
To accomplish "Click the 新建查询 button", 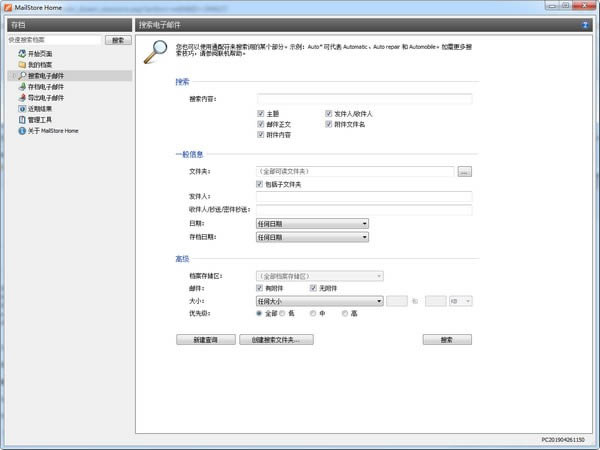I will 205,340.
